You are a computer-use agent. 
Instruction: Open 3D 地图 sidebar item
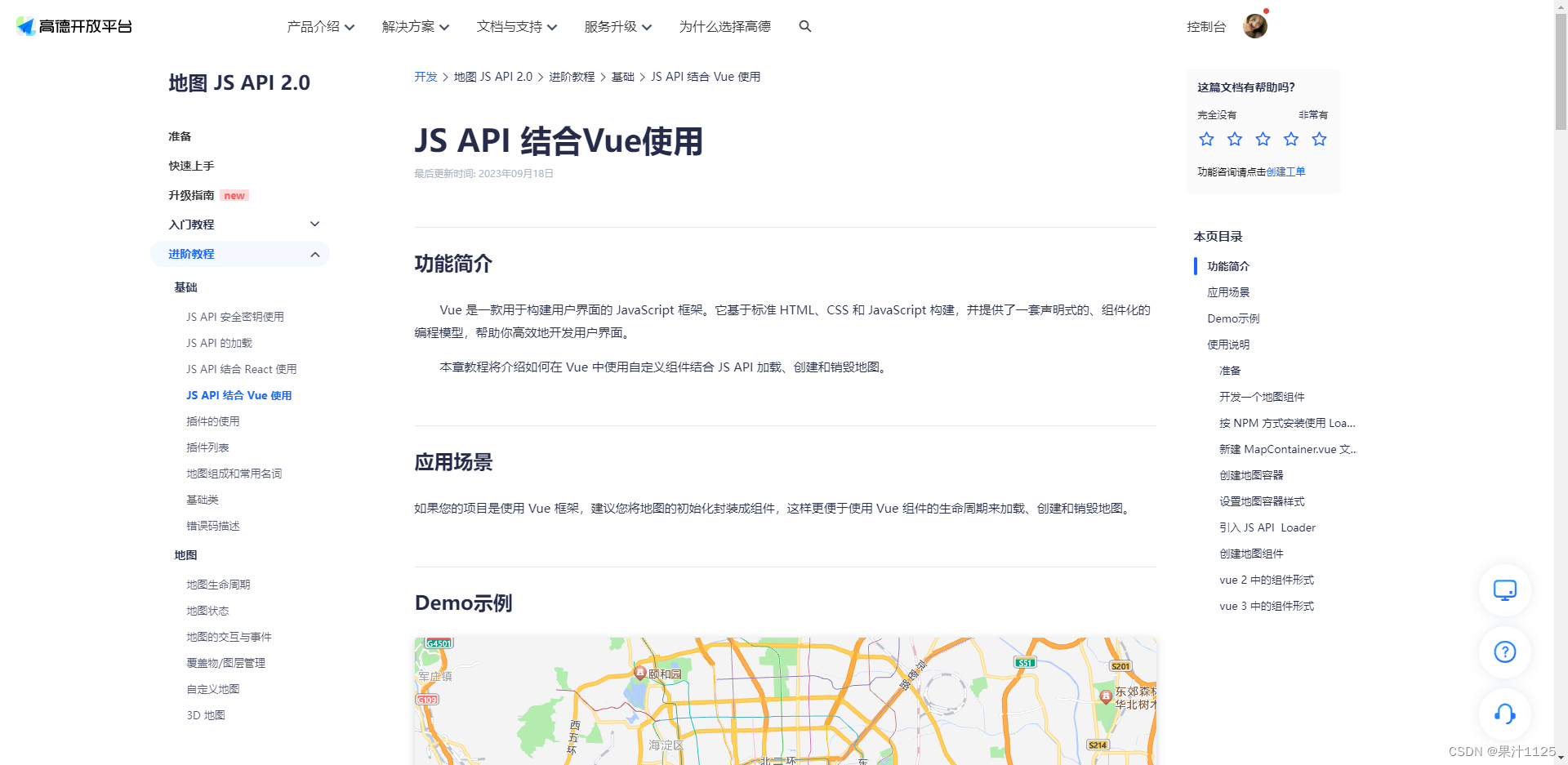click(206, 715)
